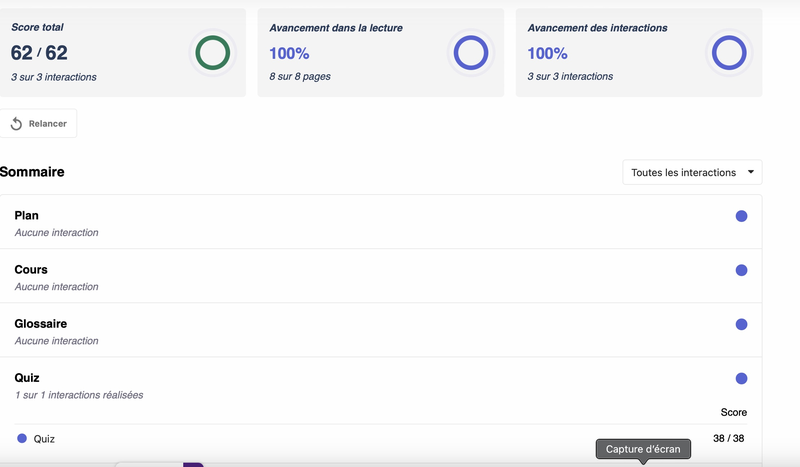Click the Plan completion status dot
Image resolution: width=800 pixels, height=467 pixels.
tap(741, 216)
